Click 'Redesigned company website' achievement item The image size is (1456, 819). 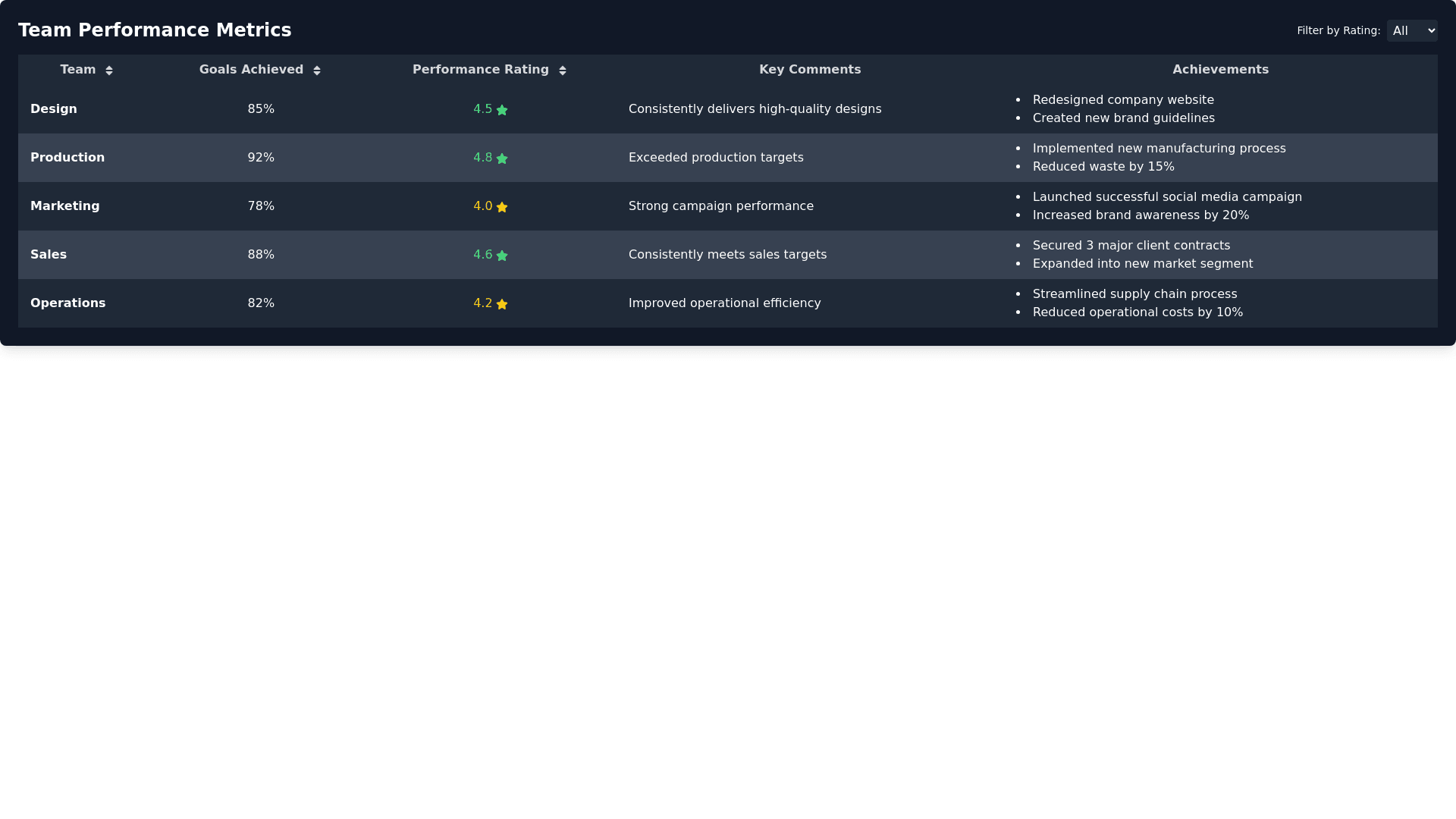1123,100
